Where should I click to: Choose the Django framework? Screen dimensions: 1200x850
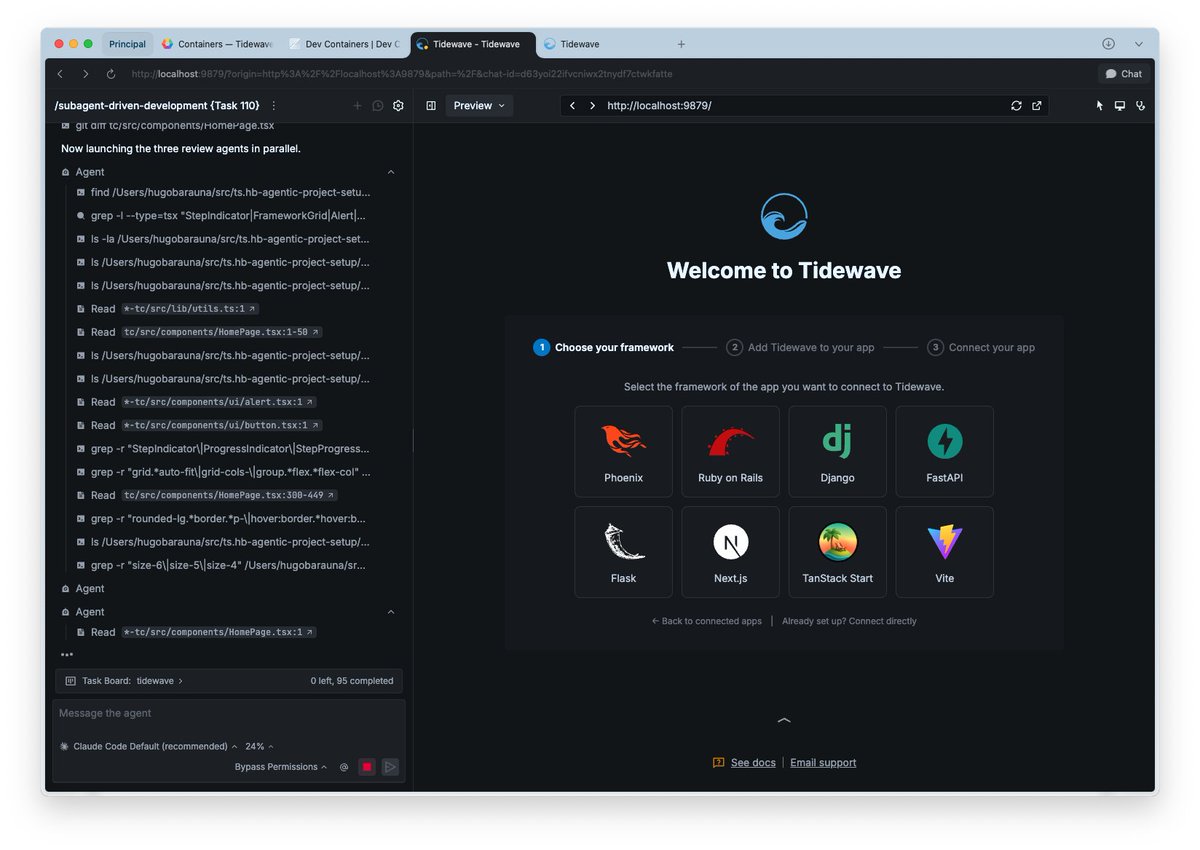(x=837, y=451)
